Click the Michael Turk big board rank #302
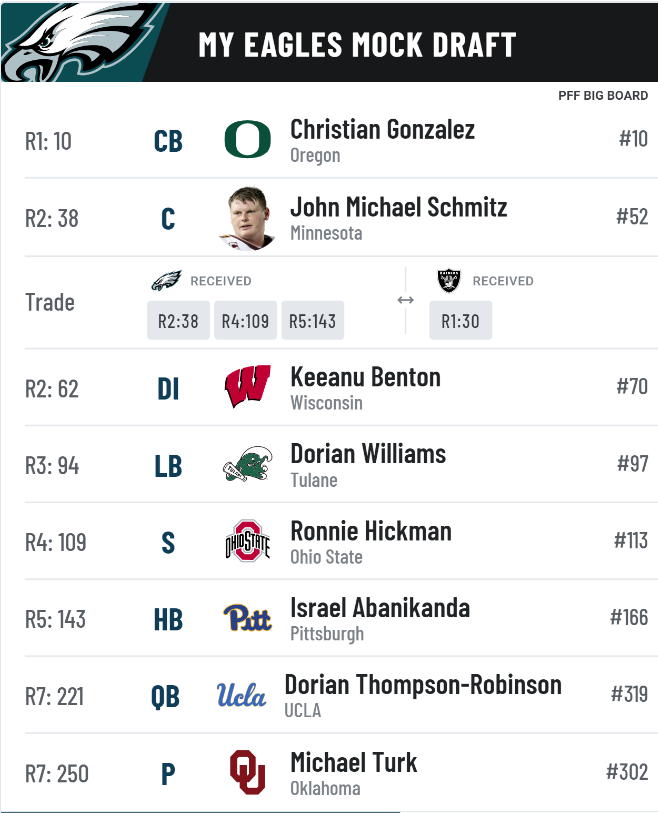This screenshot has height=813, width=658. (x=627, y=771)
